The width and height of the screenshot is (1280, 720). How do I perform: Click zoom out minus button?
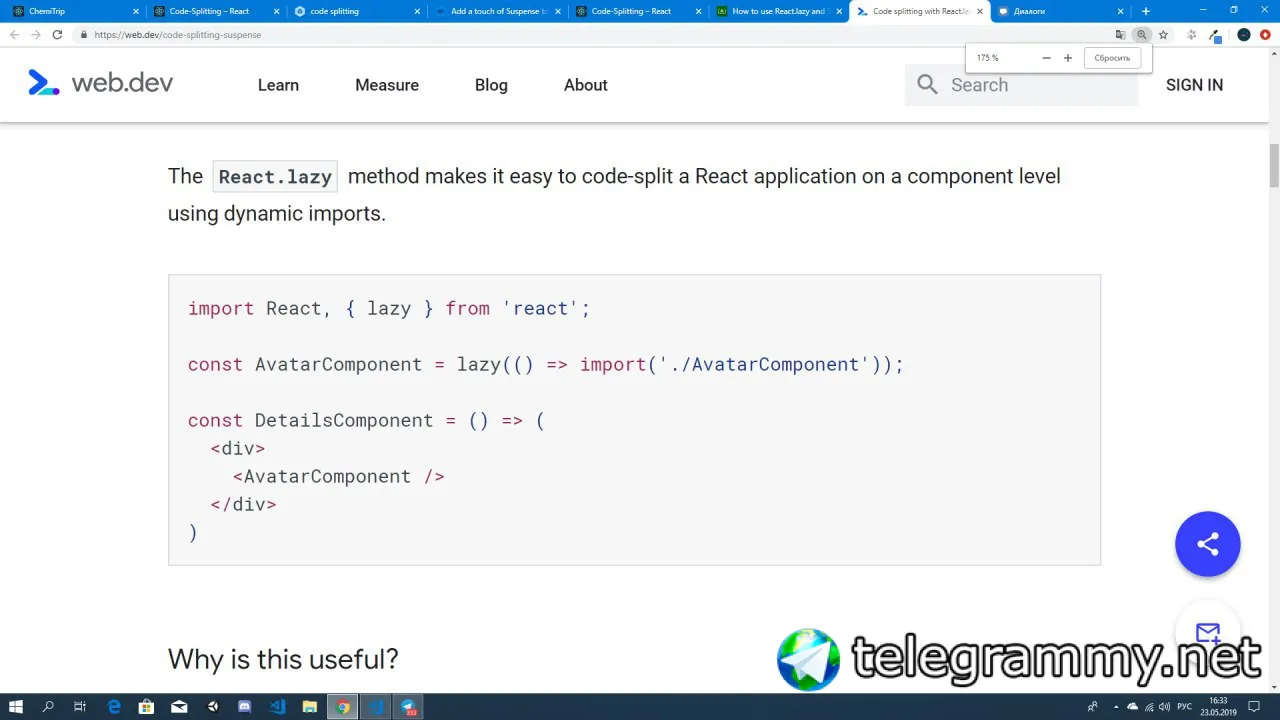[x=1046, y=58]
